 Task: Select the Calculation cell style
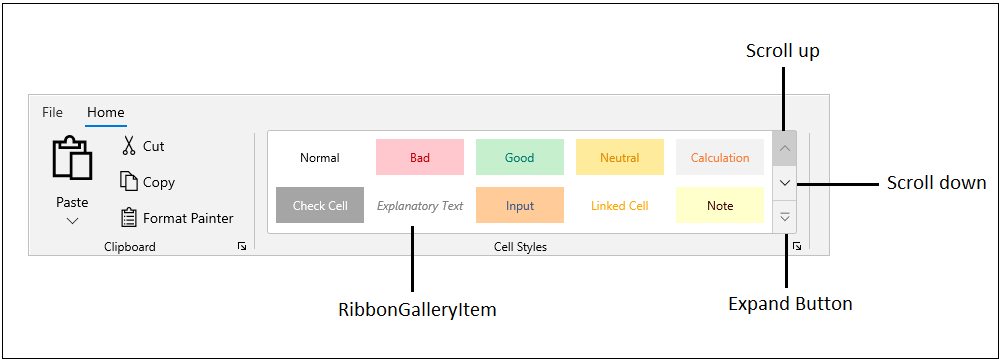tap(720, 157)
